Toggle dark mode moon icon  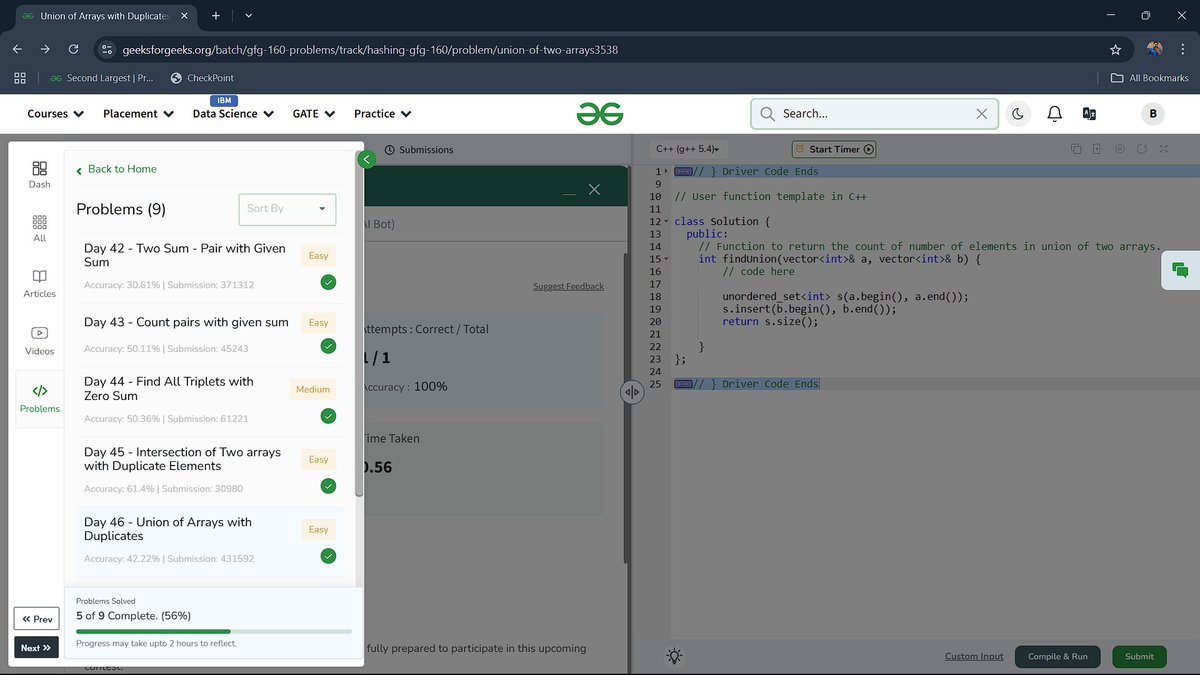(1018, 114)
